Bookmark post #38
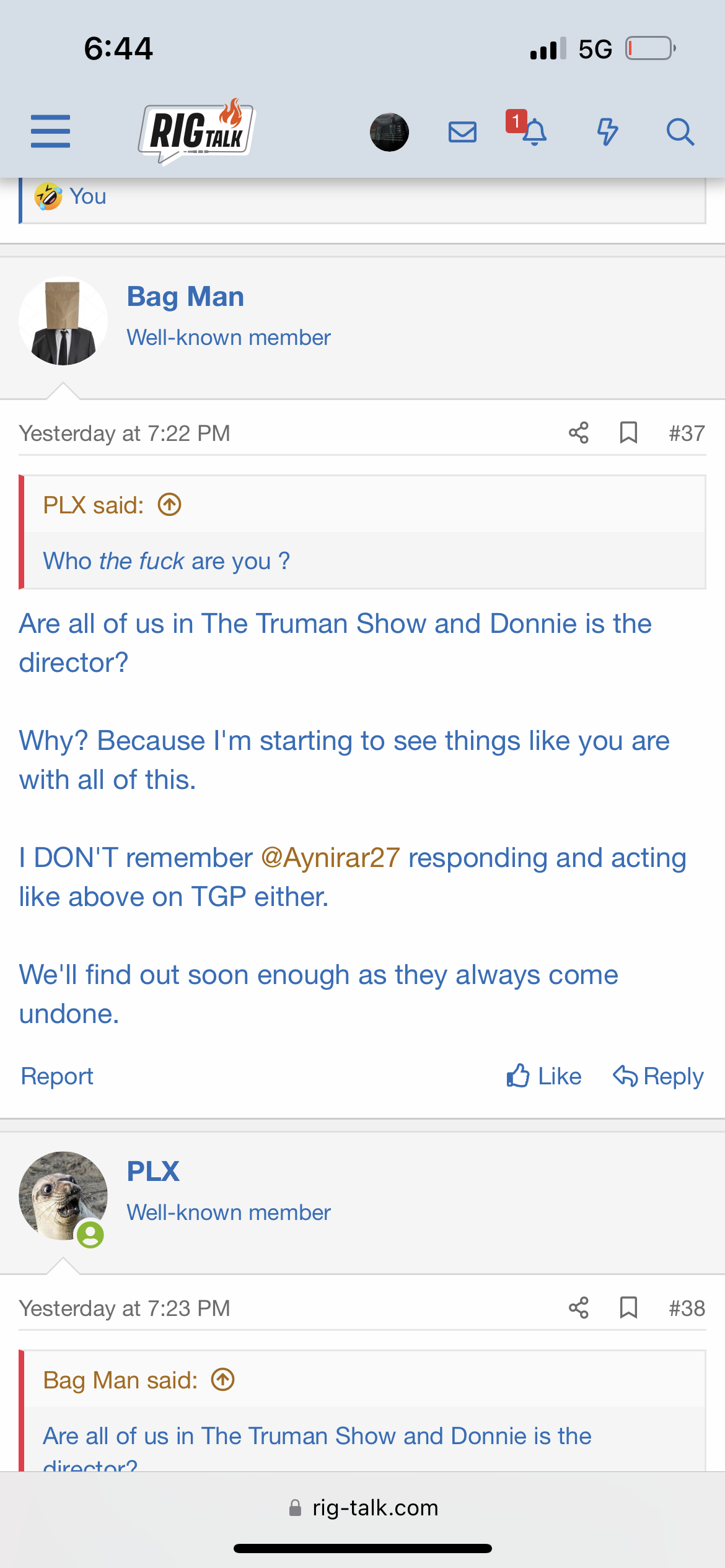 (x=628, y=1308)
